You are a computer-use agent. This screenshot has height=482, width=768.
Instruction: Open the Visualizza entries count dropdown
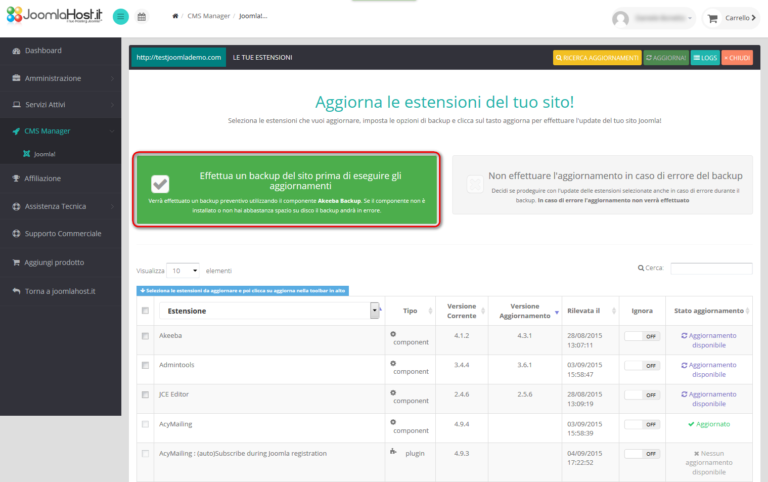point(182,270)
